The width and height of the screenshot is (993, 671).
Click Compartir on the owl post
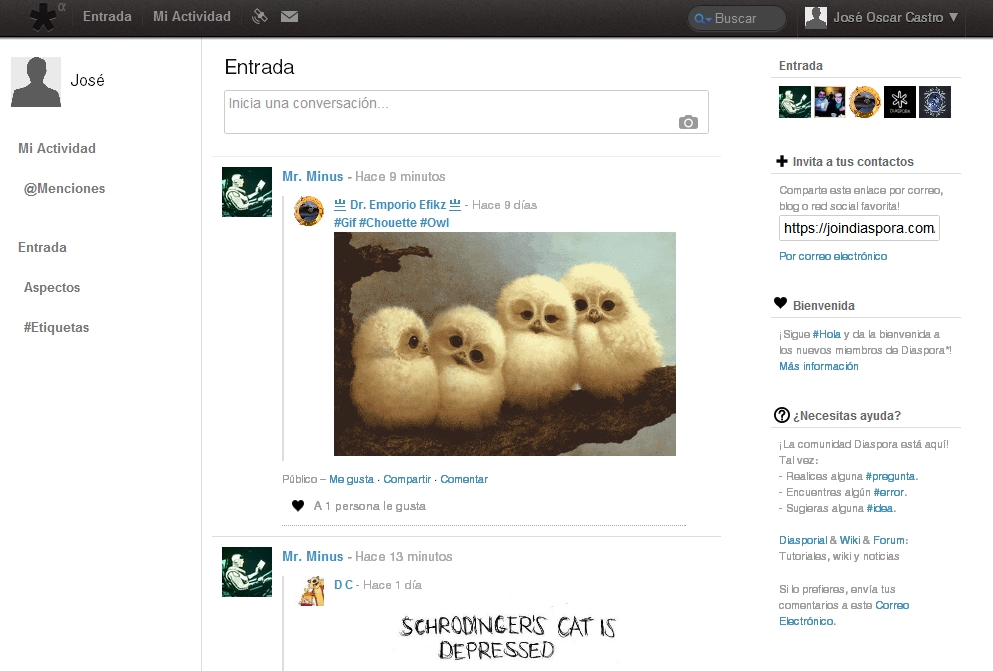pyautogui.click(x=407, y=479)
